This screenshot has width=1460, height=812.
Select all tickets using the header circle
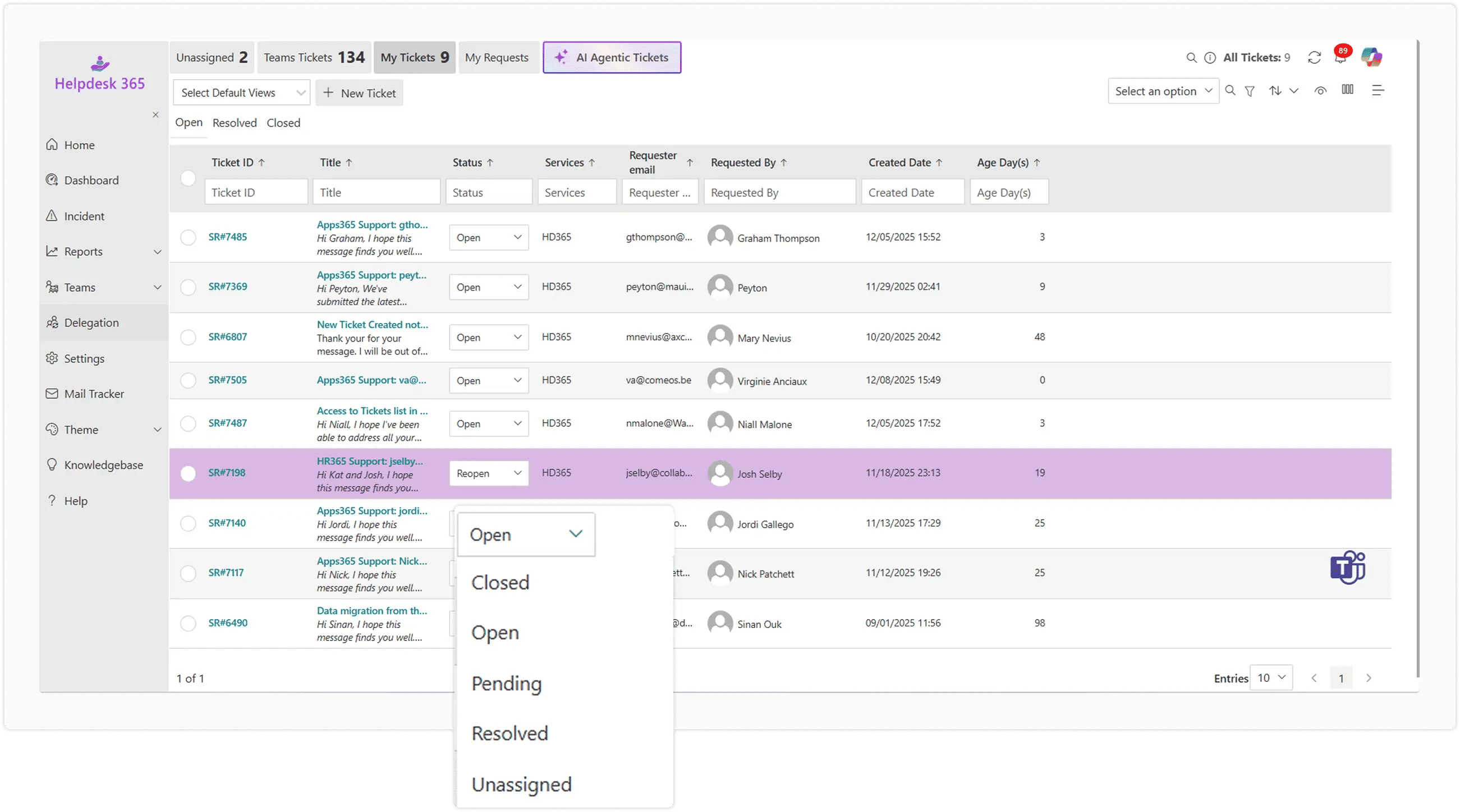click(188, 178)
